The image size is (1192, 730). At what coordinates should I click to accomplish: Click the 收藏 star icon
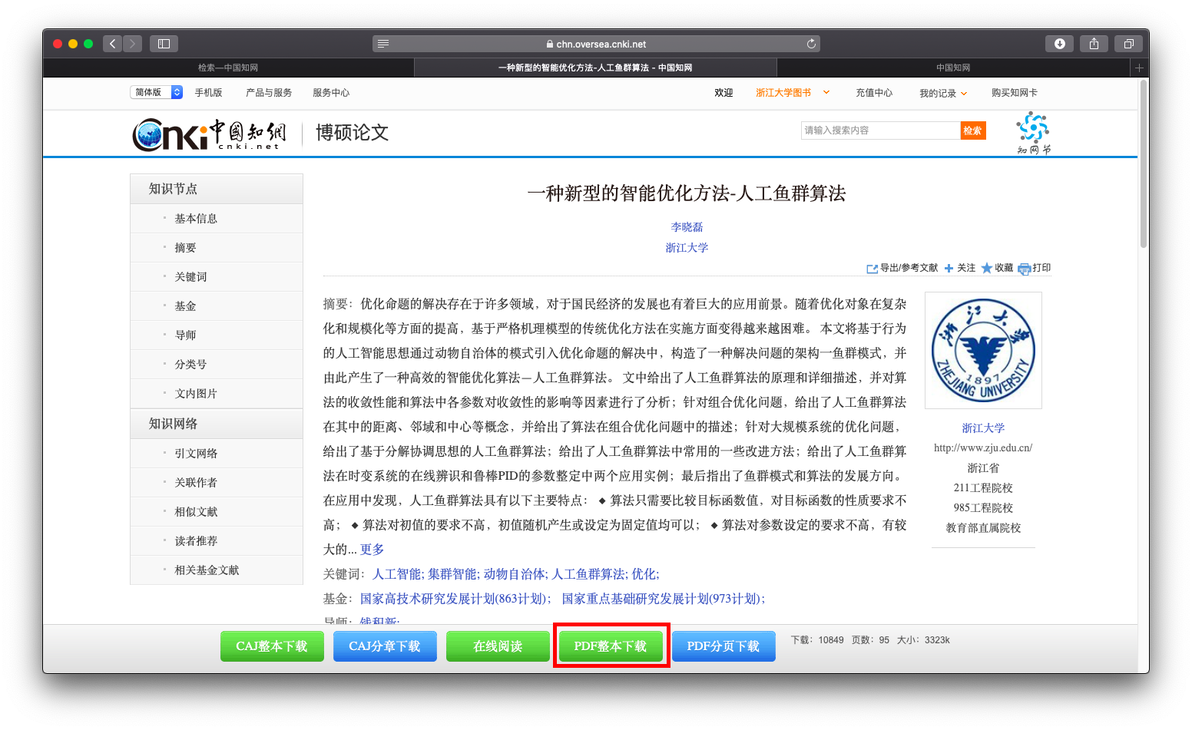click(x=987, y=268)
